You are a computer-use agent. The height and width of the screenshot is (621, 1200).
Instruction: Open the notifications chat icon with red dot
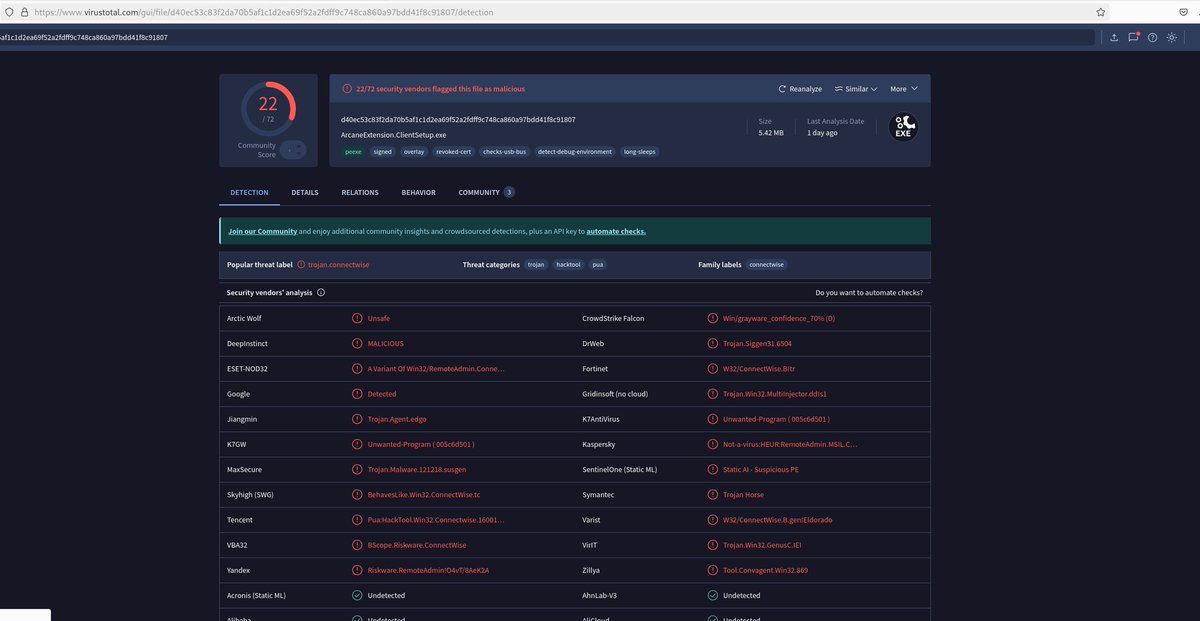1133,37
